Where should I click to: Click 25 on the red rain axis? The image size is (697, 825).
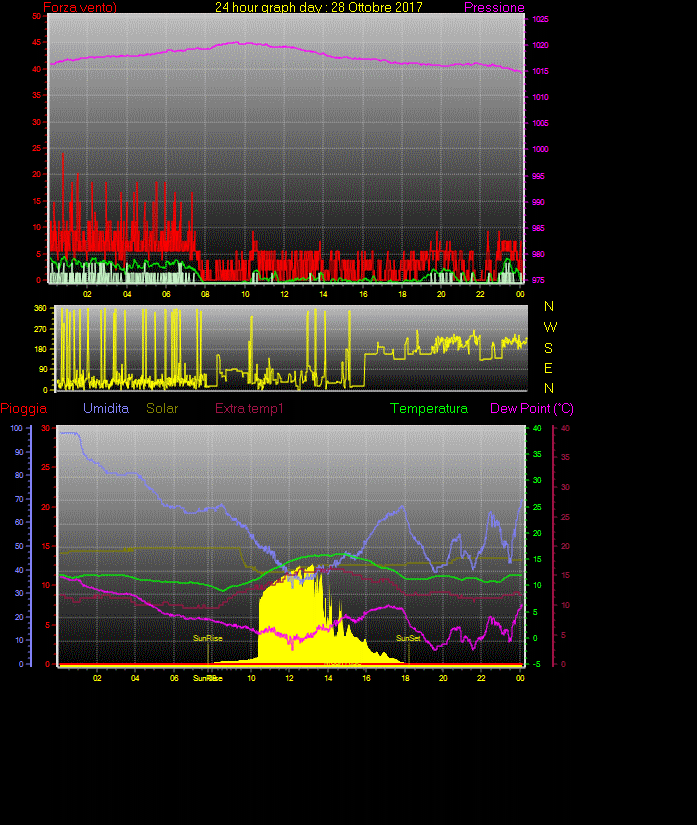click(x=46, y=467)
